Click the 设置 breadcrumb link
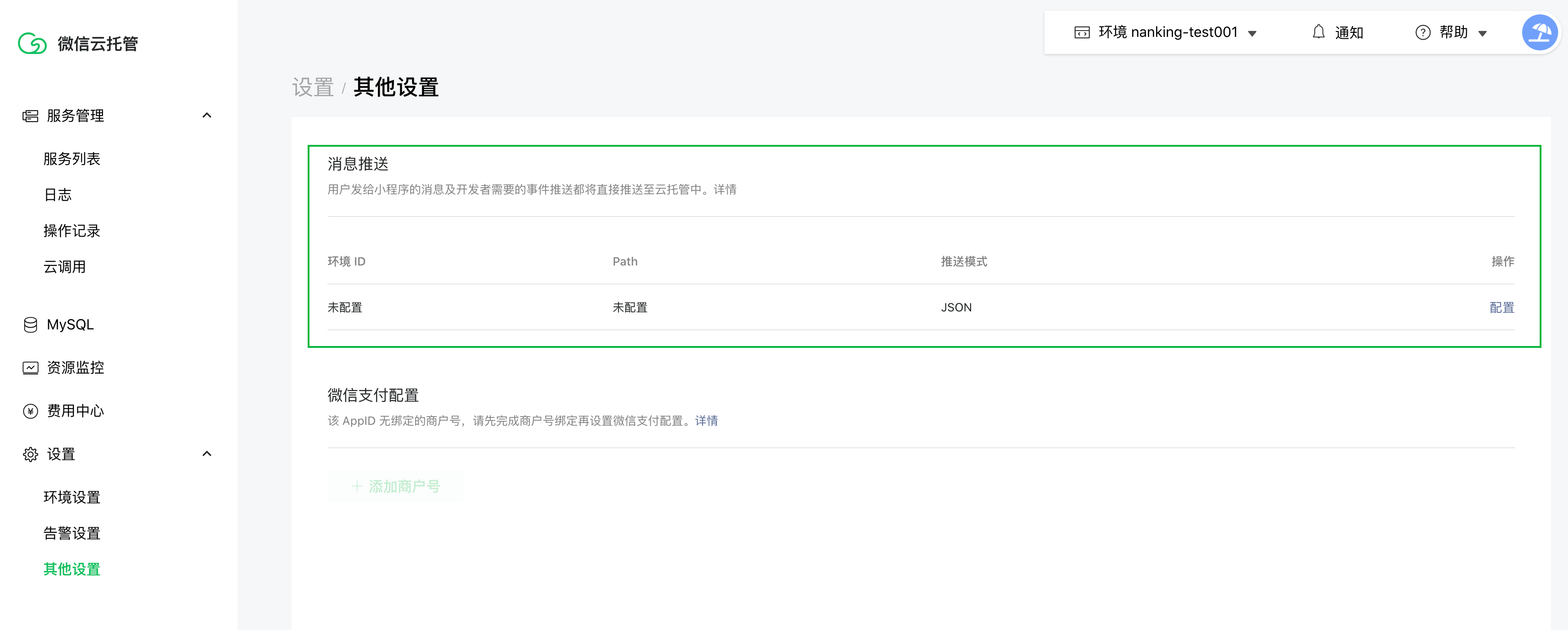Image resolution: width=1568 pixels, height=630 pixels. (x=313, y=87)
